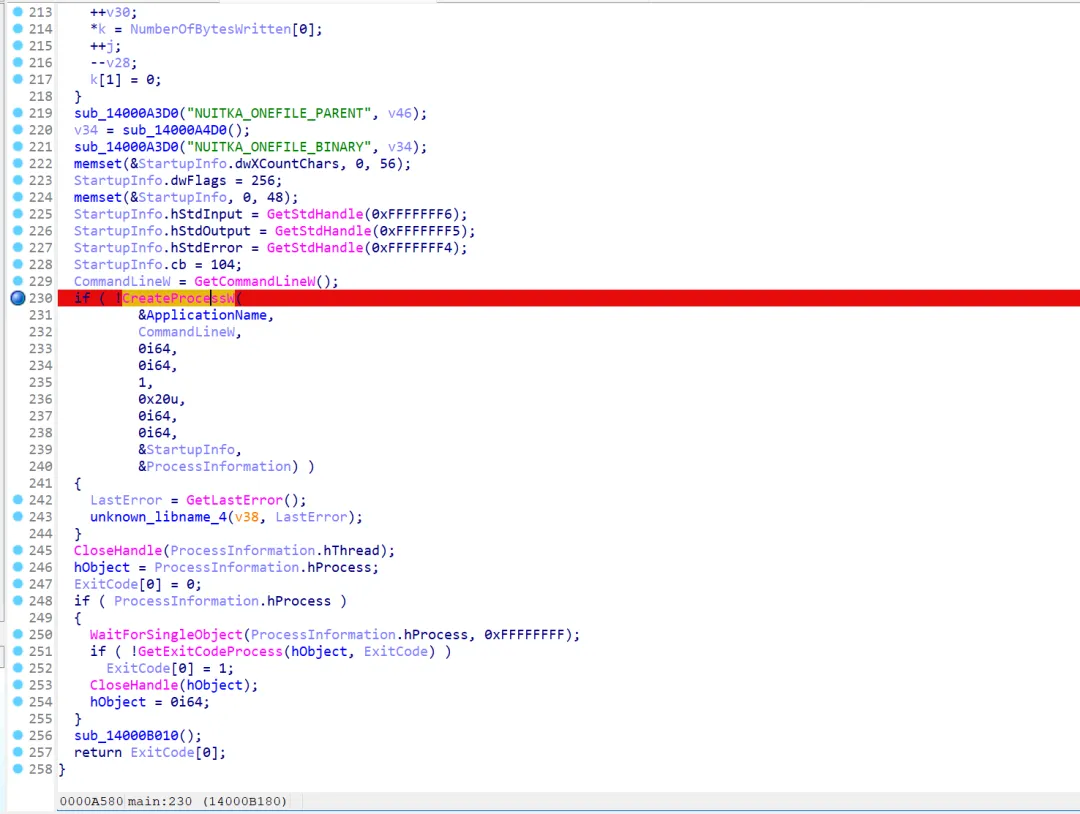Image resolution: width=1080 pixels, height=814 pixels.
Task: Click the WaitForSingleObject call
Action: [166, 634]
